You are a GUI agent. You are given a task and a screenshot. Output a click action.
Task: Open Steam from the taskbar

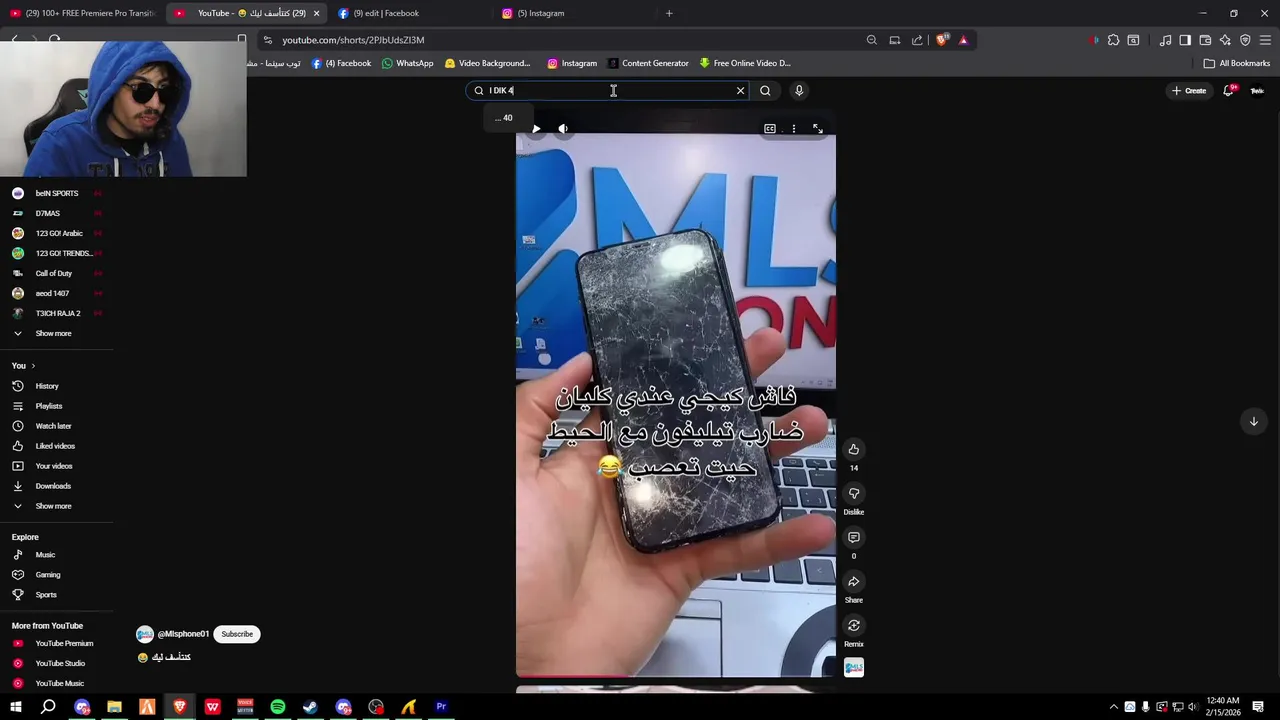coord(310,707)
